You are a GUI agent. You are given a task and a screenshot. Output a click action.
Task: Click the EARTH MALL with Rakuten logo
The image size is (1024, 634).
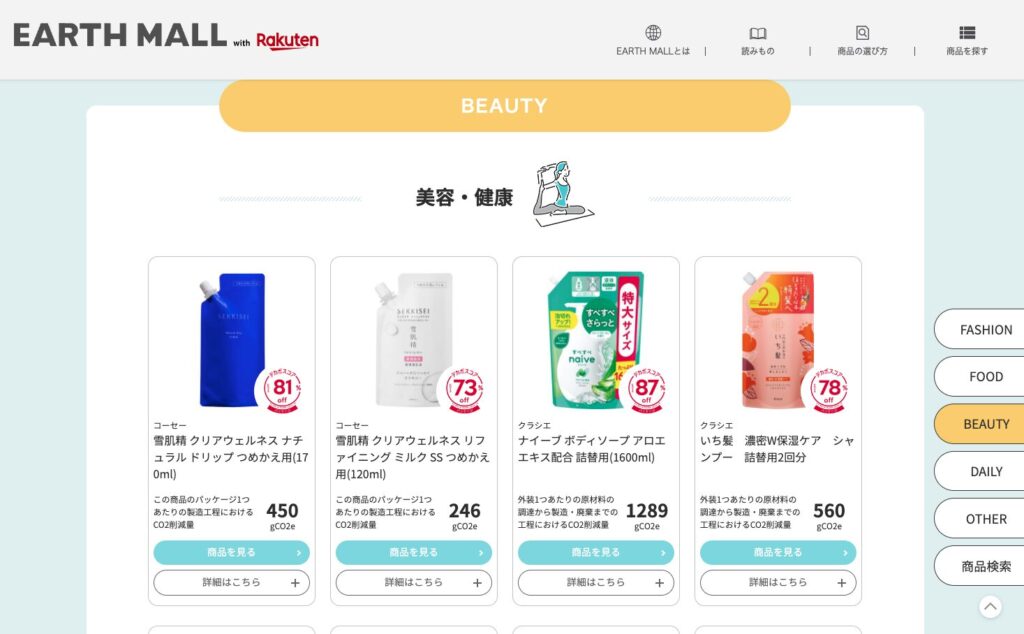(x=166, y=37)
